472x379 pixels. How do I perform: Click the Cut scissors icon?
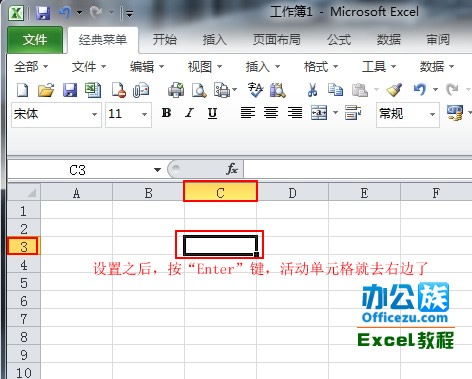312,90
